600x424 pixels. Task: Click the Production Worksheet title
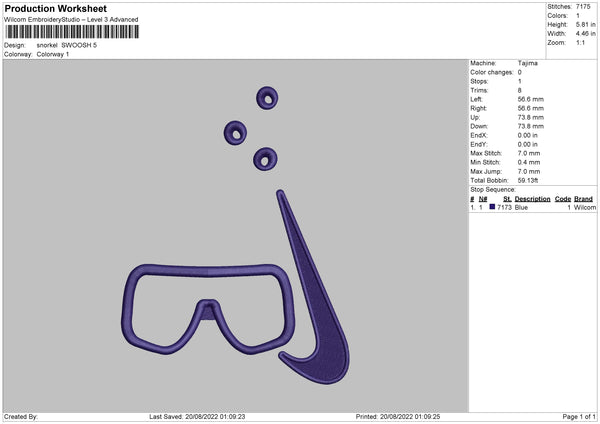coord(55,8)
